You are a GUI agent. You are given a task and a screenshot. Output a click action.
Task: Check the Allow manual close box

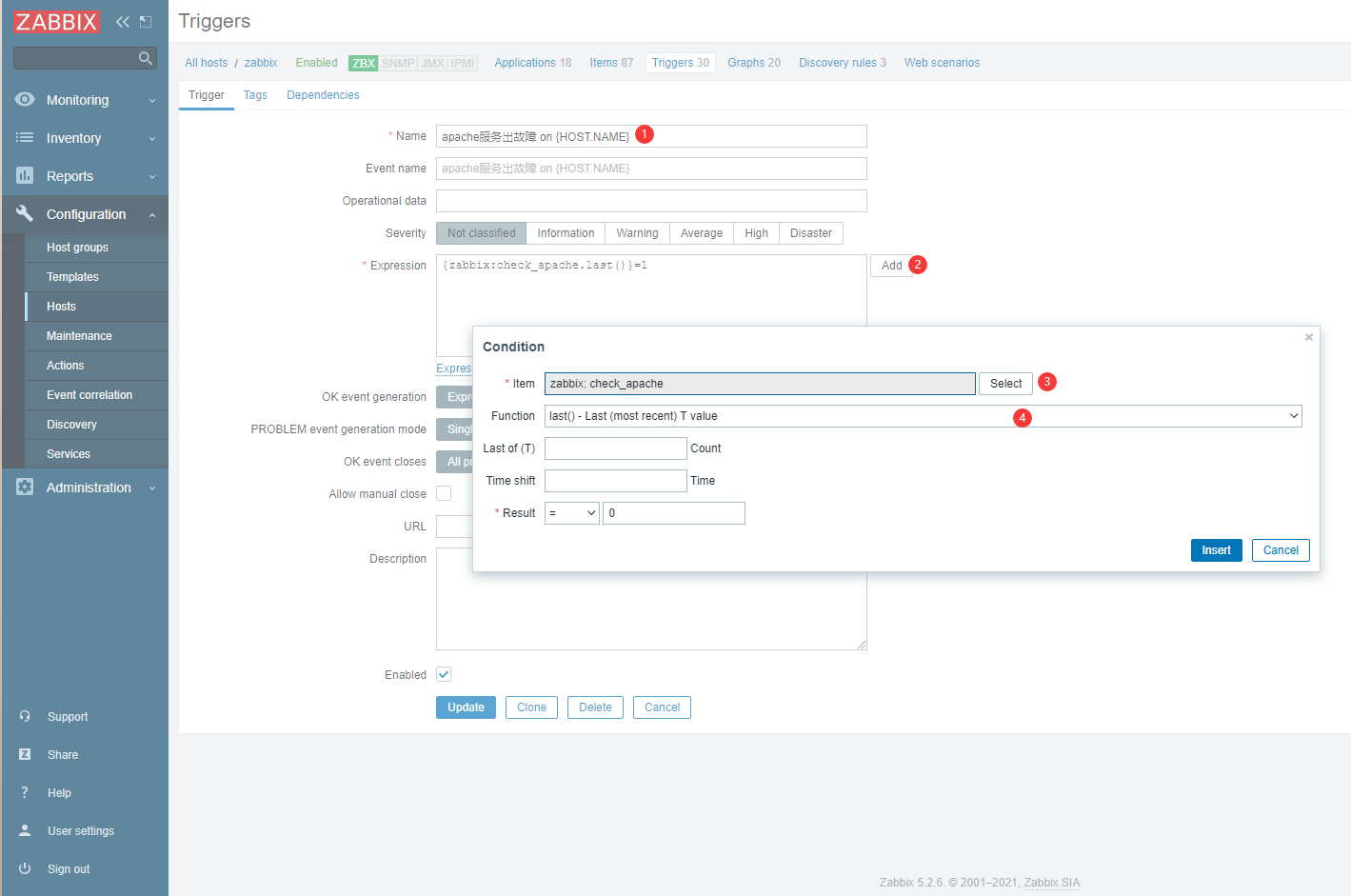pyautogui.click(x=444, y=493)
